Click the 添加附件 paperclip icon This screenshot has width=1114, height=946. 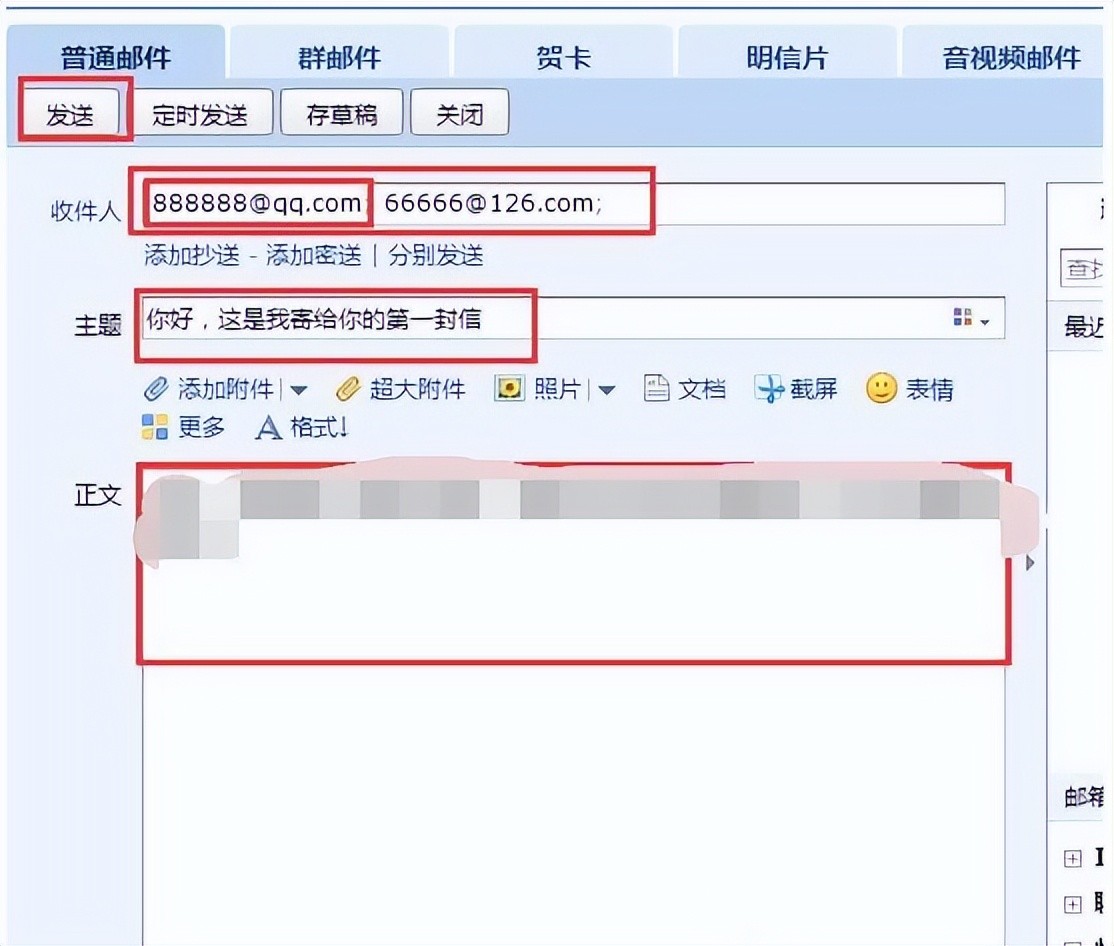pos(156,389)
